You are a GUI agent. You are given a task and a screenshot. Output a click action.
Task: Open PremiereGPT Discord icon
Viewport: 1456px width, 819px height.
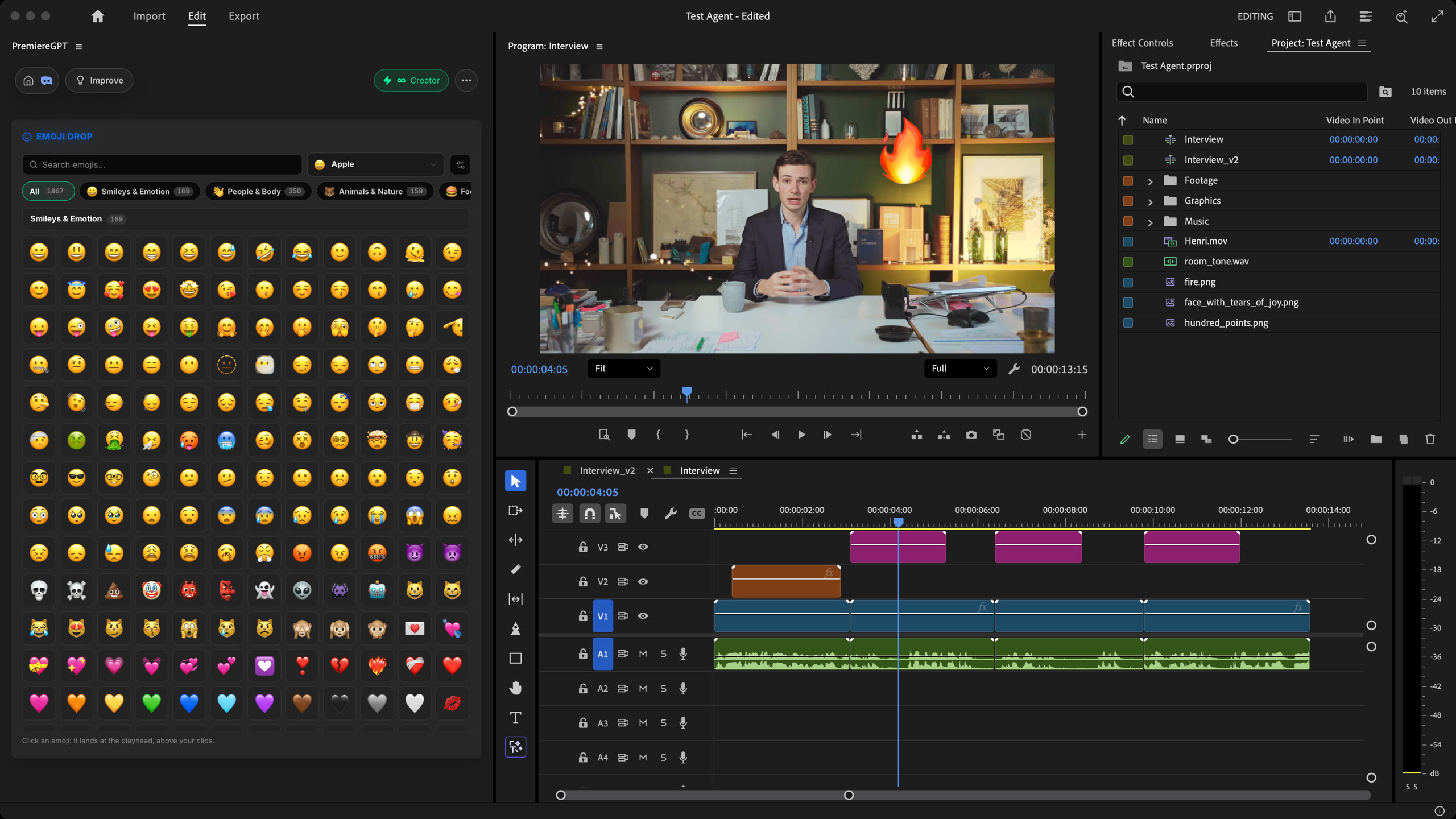47,81
